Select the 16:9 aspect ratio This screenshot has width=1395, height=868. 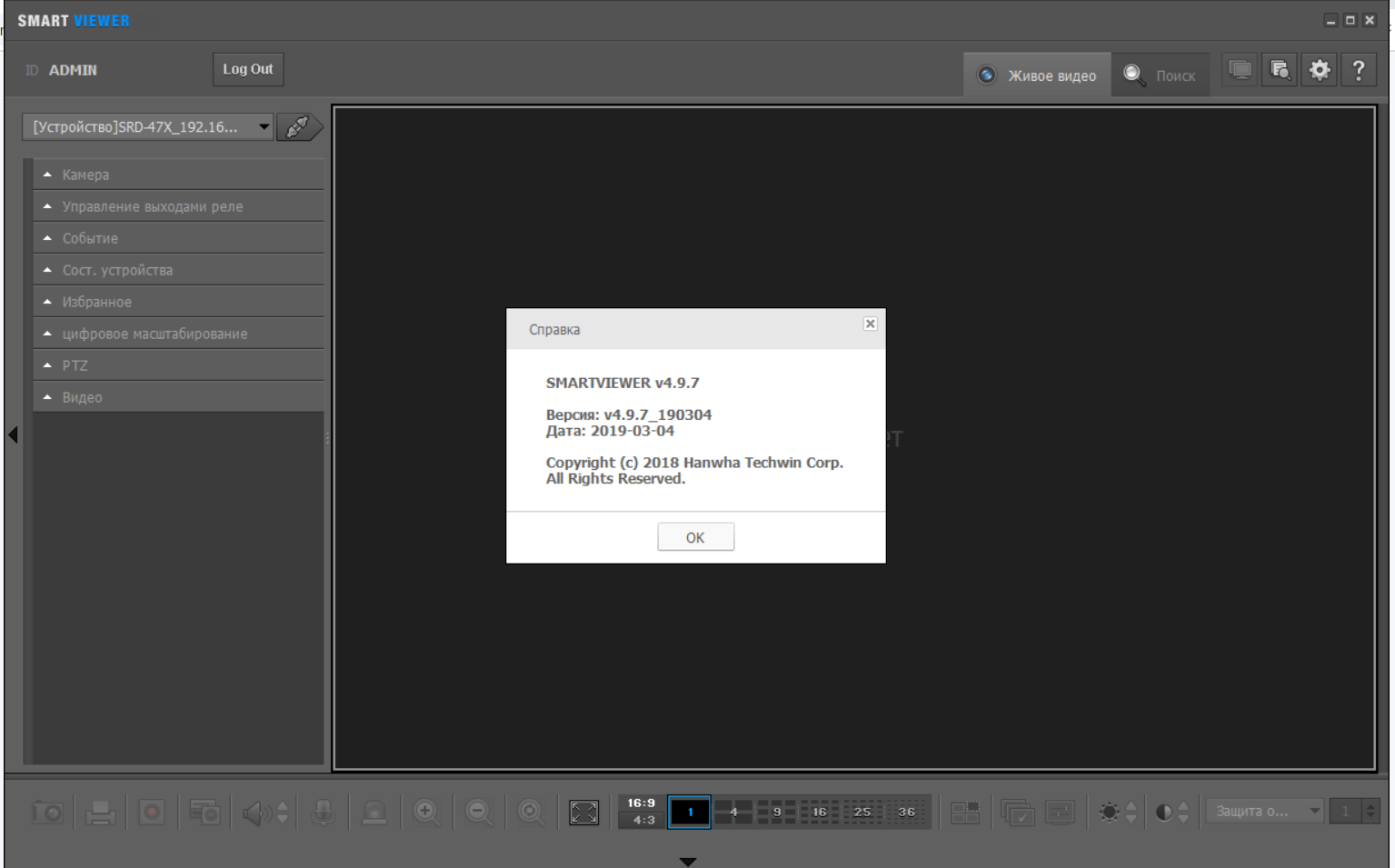point(641,803)
